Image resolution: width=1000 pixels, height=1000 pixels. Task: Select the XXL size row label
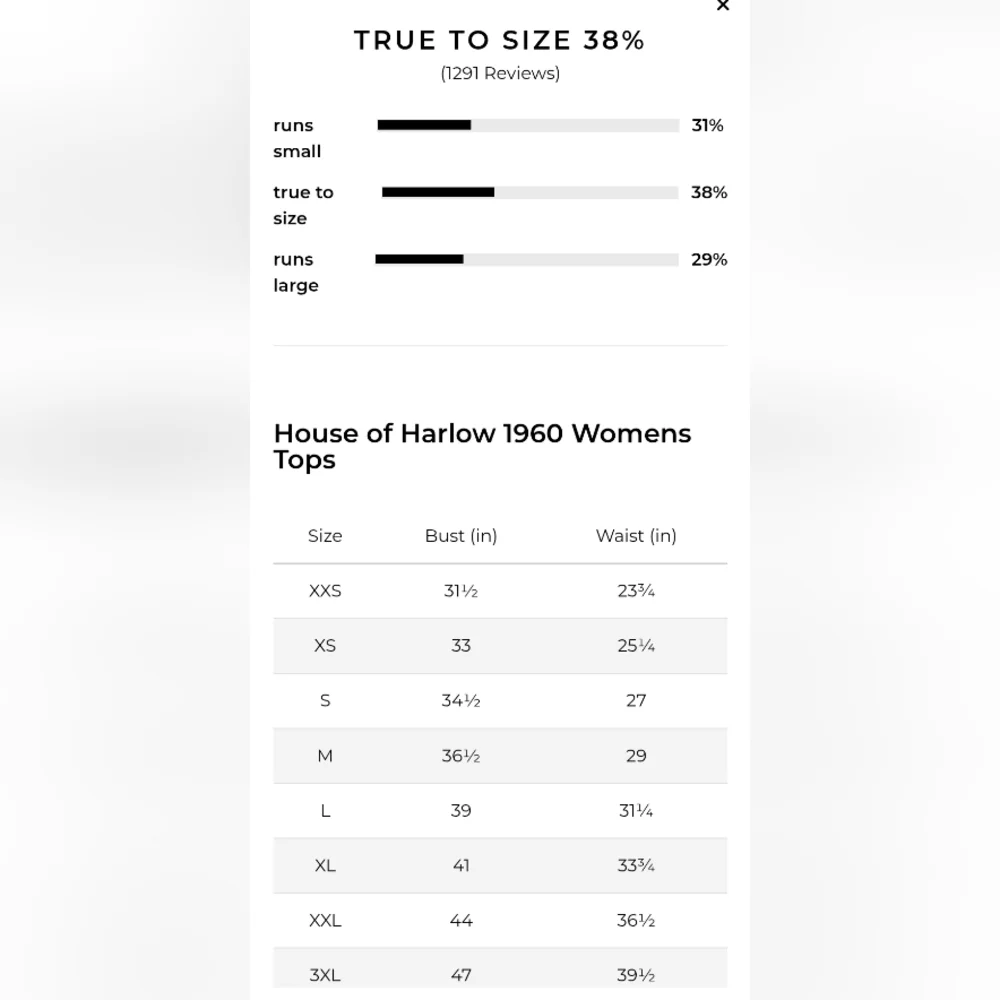pos(325,921)
